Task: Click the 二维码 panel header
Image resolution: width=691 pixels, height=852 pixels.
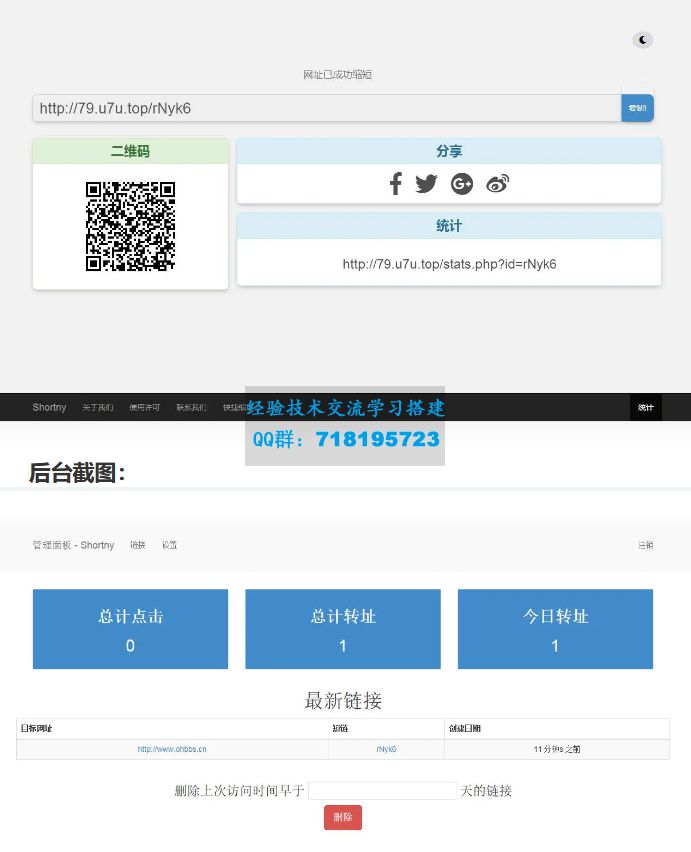Action: (130, 151)
